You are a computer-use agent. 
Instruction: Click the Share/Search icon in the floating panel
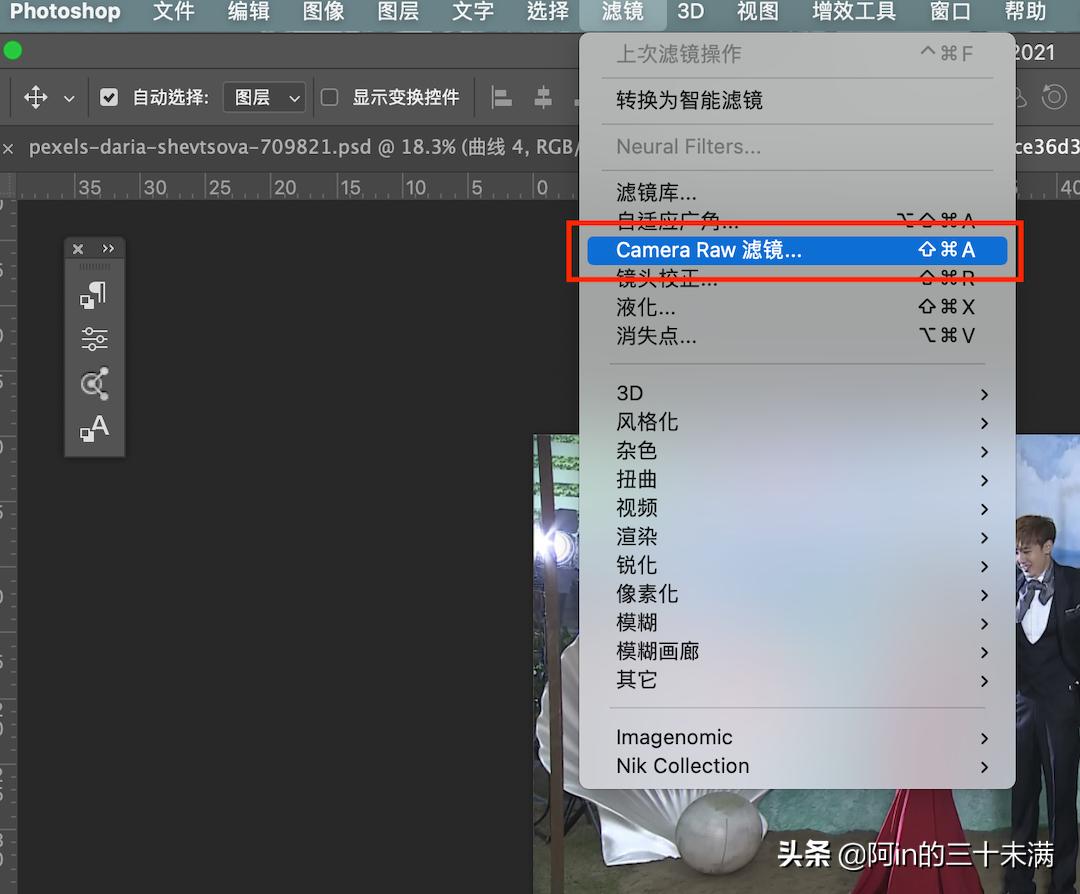click(x=95, y=383)
